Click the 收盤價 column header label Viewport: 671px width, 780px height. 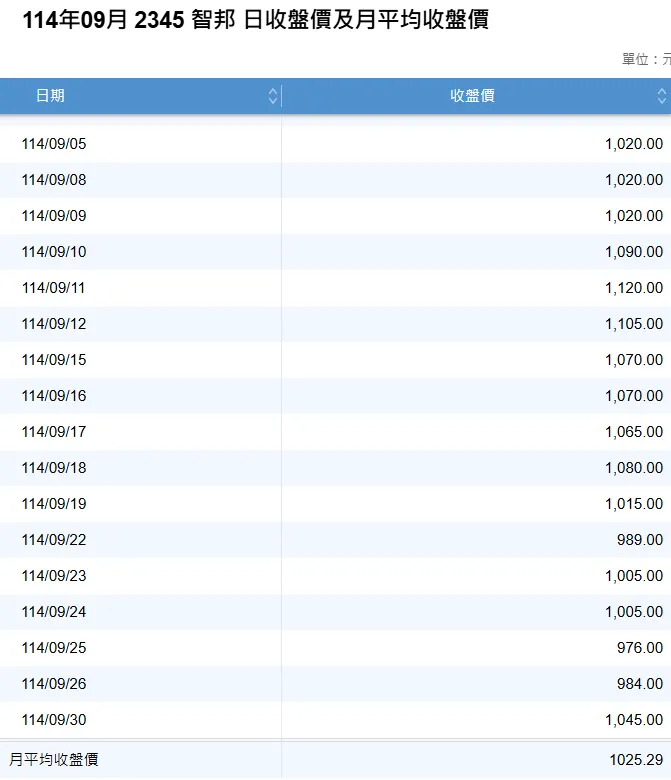pos(472,96)
